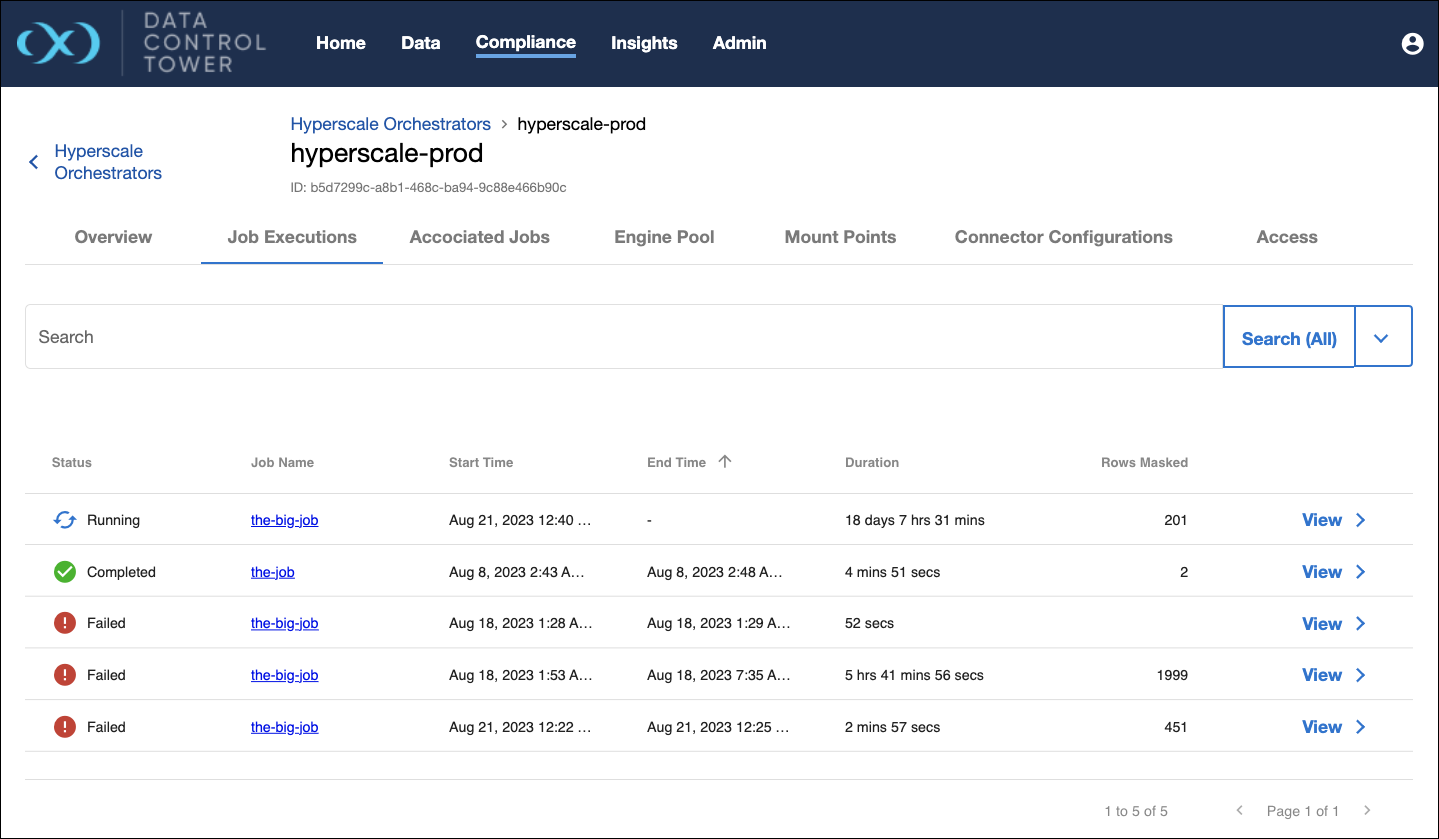Expand the search filter dropdown arrow

1382,338
